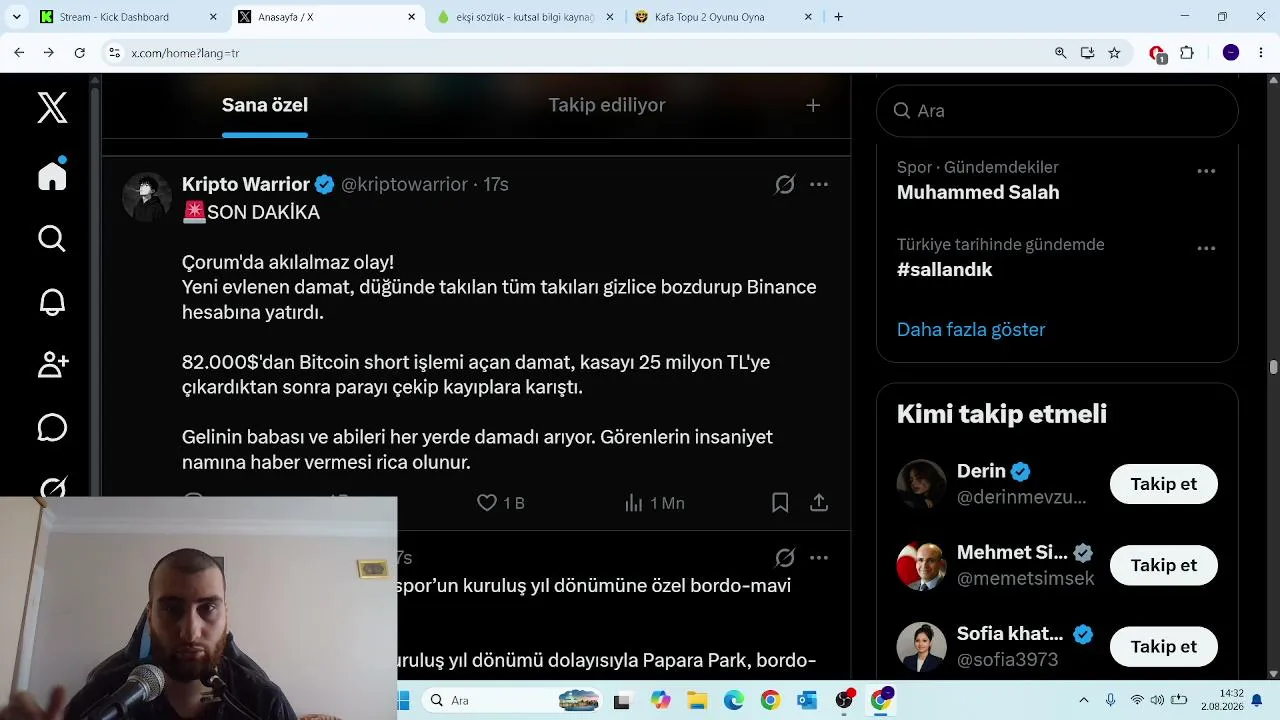Open more options on Kripto Warrior's post
Image resolution: width=1280 pixels, height=720 pixels.
[x=819, y=184]
